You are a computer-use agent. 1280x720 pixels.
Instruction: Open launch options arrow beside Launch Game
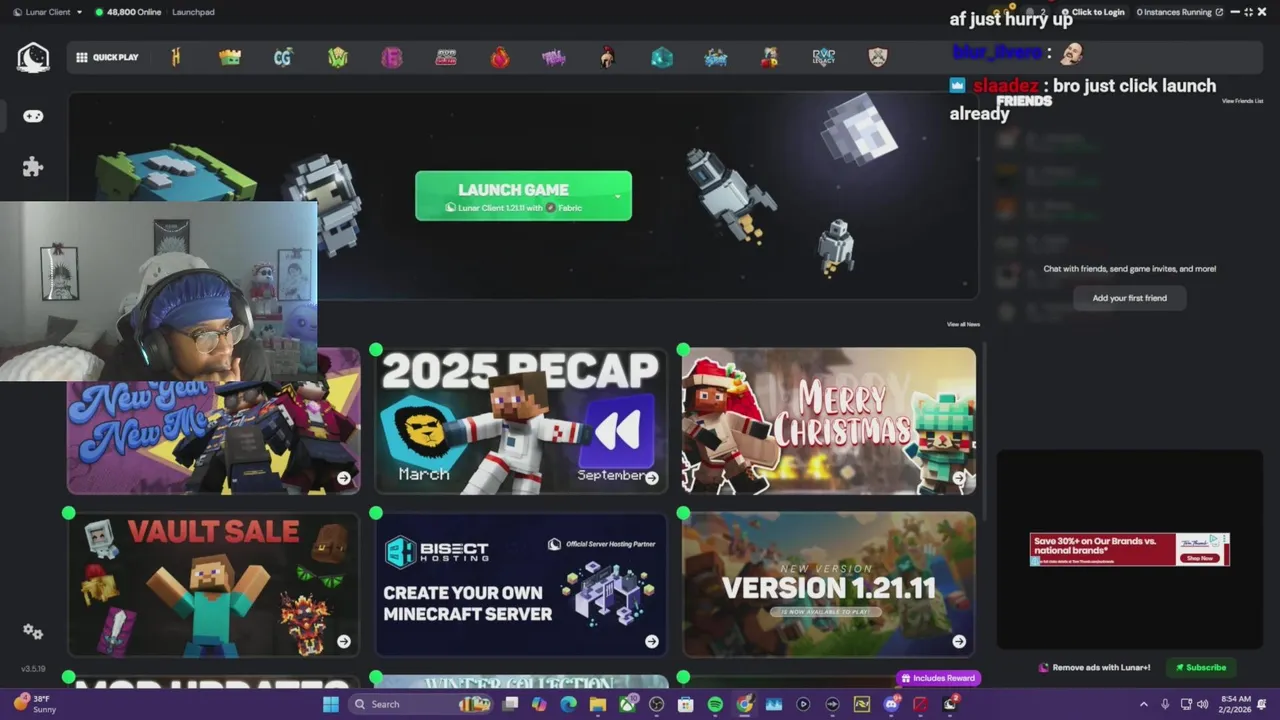coord(617,196)
